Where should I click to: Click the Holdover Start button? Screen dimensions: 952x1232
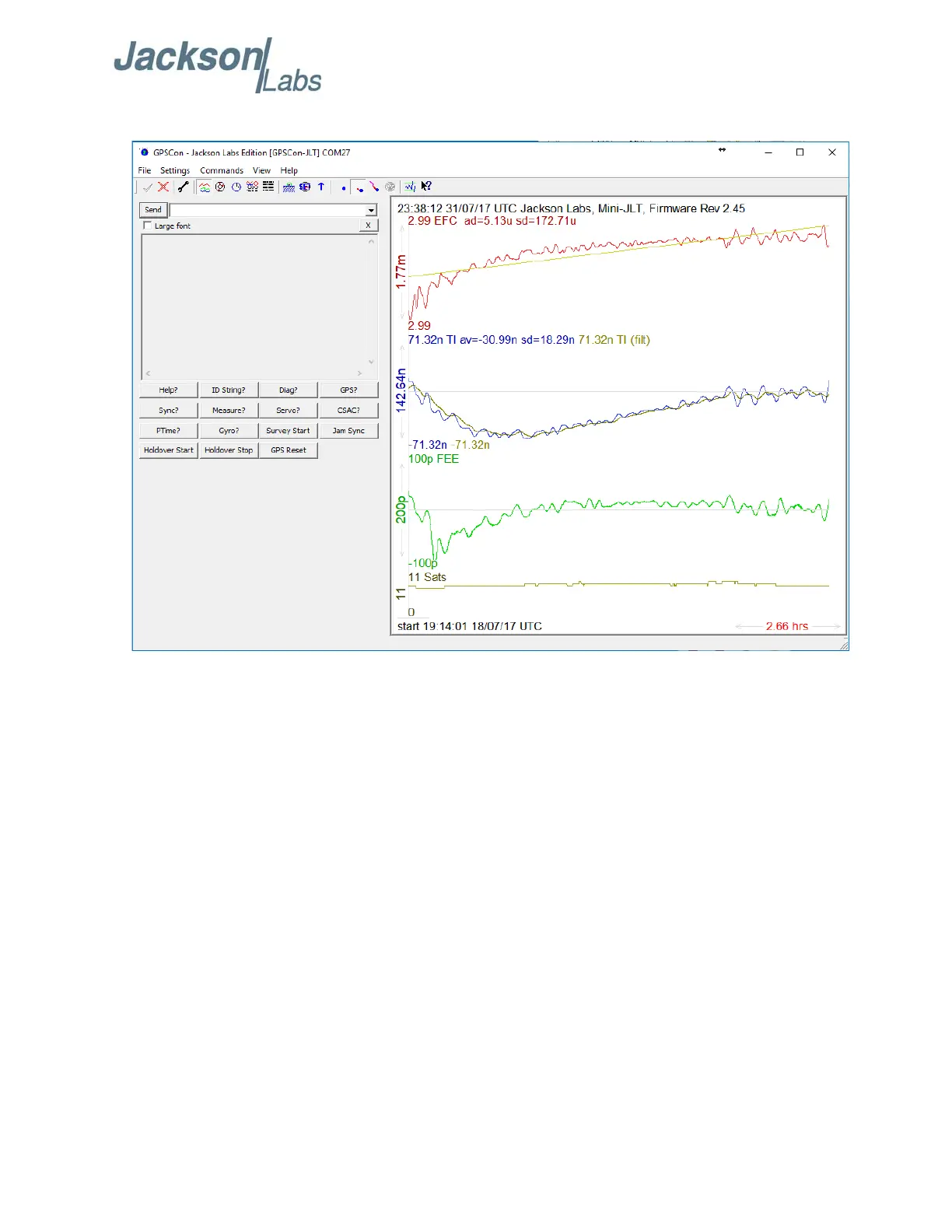click(168, 450)
